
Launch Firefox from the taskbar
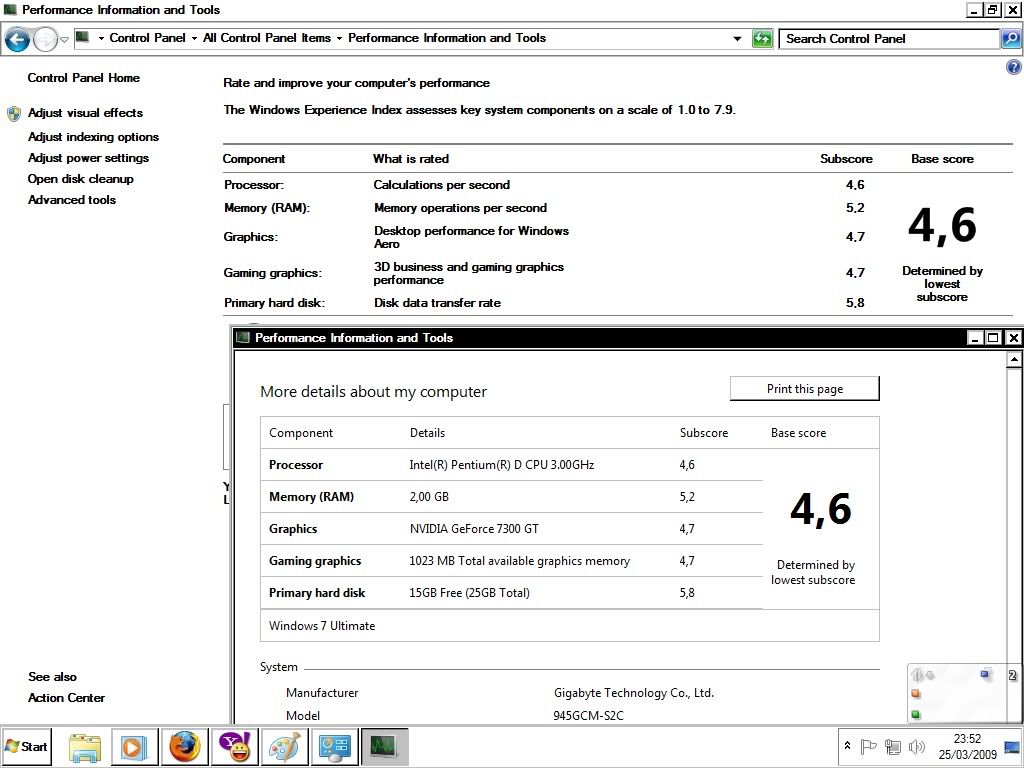coord(184,746)
